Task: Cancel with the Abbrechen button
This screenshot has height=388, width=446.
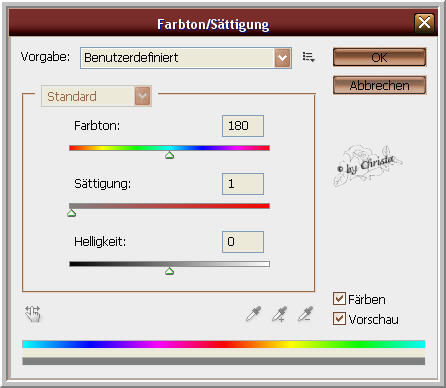Action: 379,85
